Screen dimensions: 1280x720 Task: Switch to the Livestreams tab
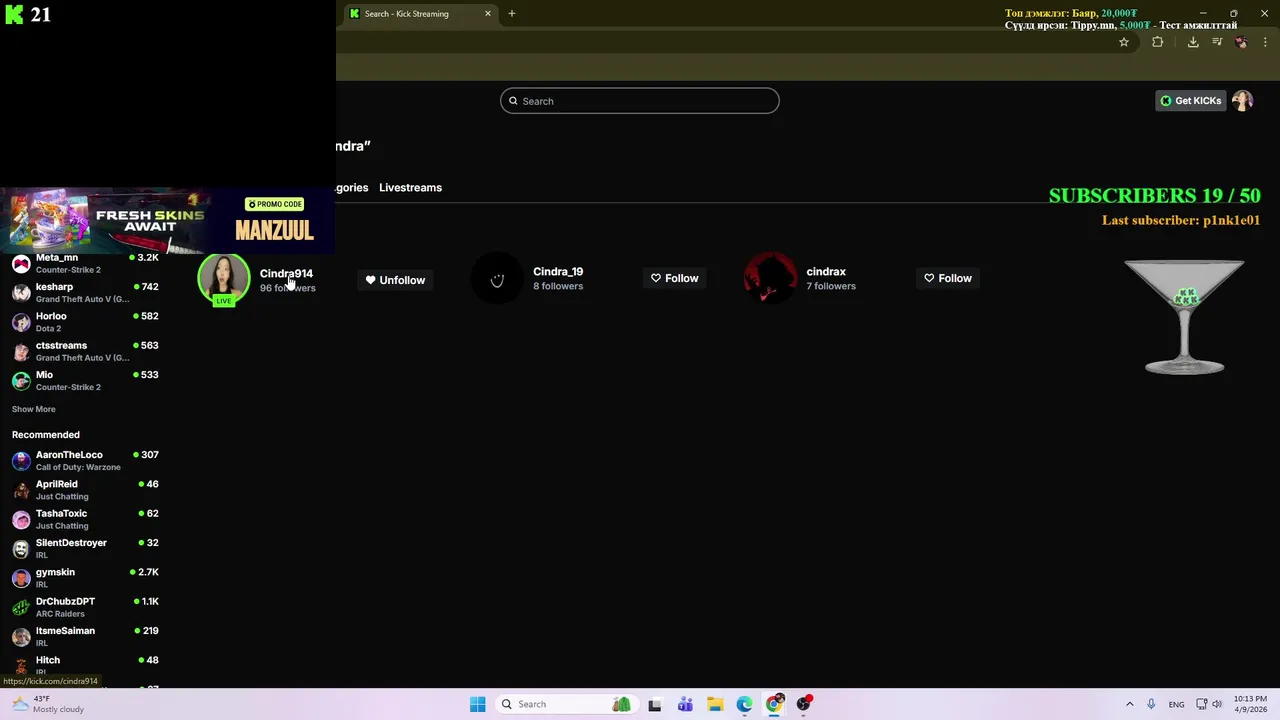410,188
